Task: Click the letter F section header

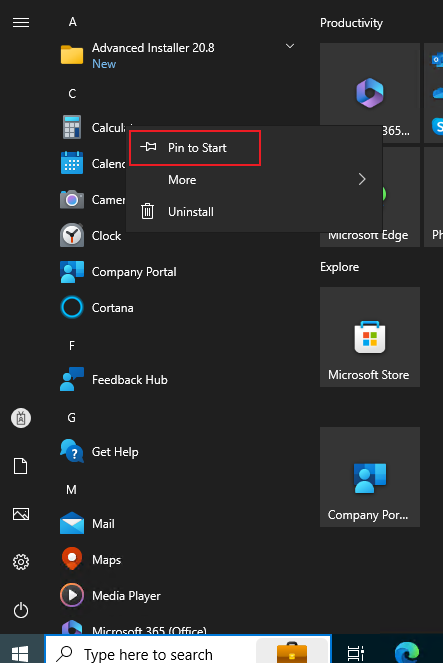Action: 72,346
